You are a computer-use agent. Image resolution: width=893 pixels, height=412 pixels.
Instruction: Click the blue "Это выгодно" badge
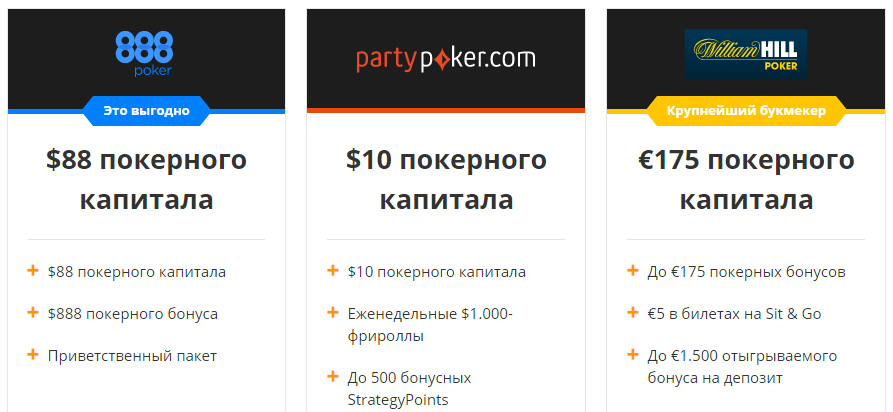[x=146, y=111]
